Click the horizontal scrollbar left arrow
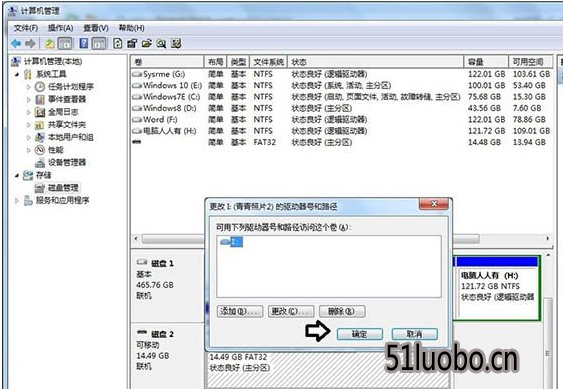Viewport: 563px width, 389px height. point(136,239)
